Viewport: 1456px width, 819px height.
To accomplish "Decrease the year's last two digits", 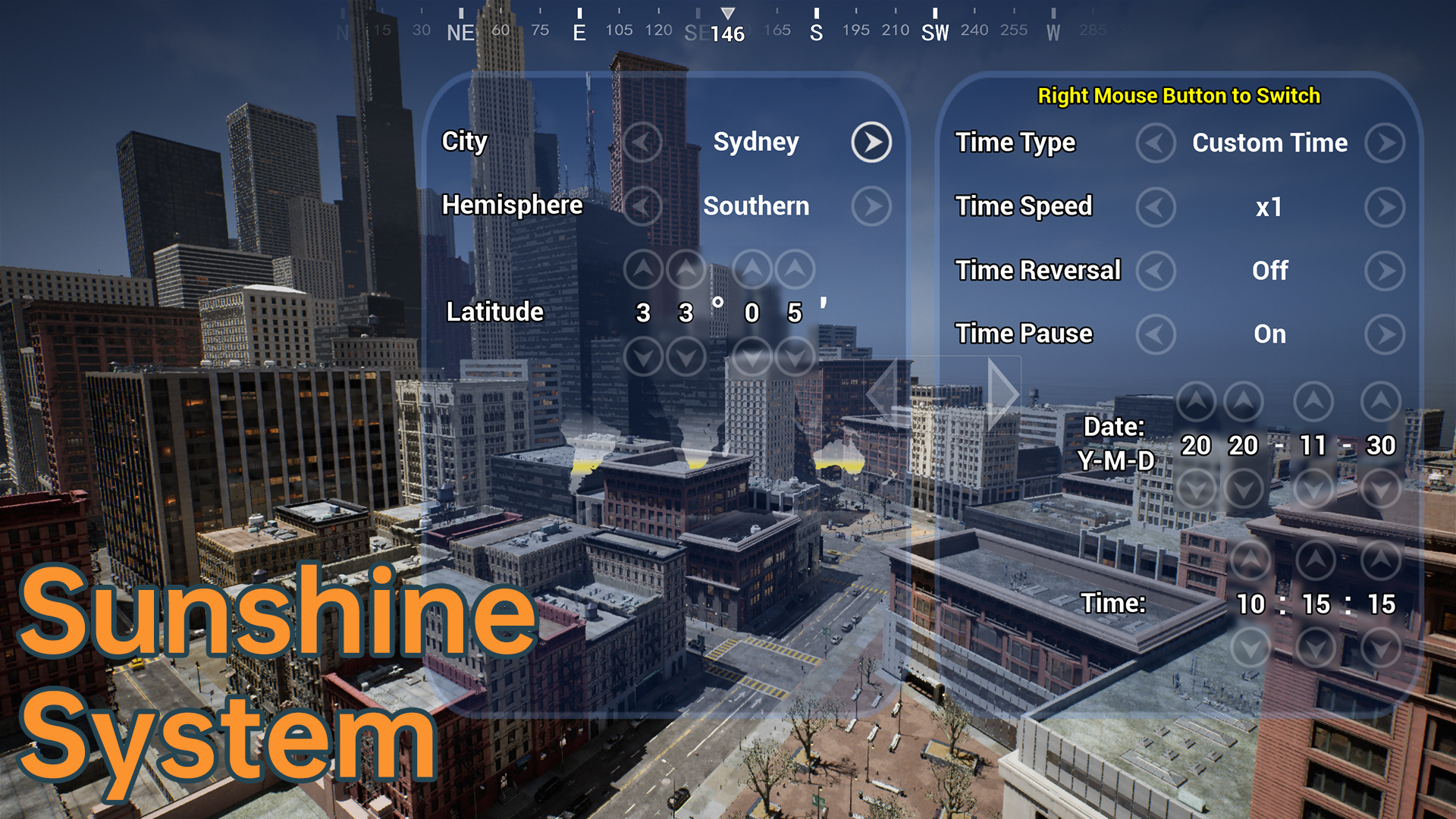I will coord(1244,488).
